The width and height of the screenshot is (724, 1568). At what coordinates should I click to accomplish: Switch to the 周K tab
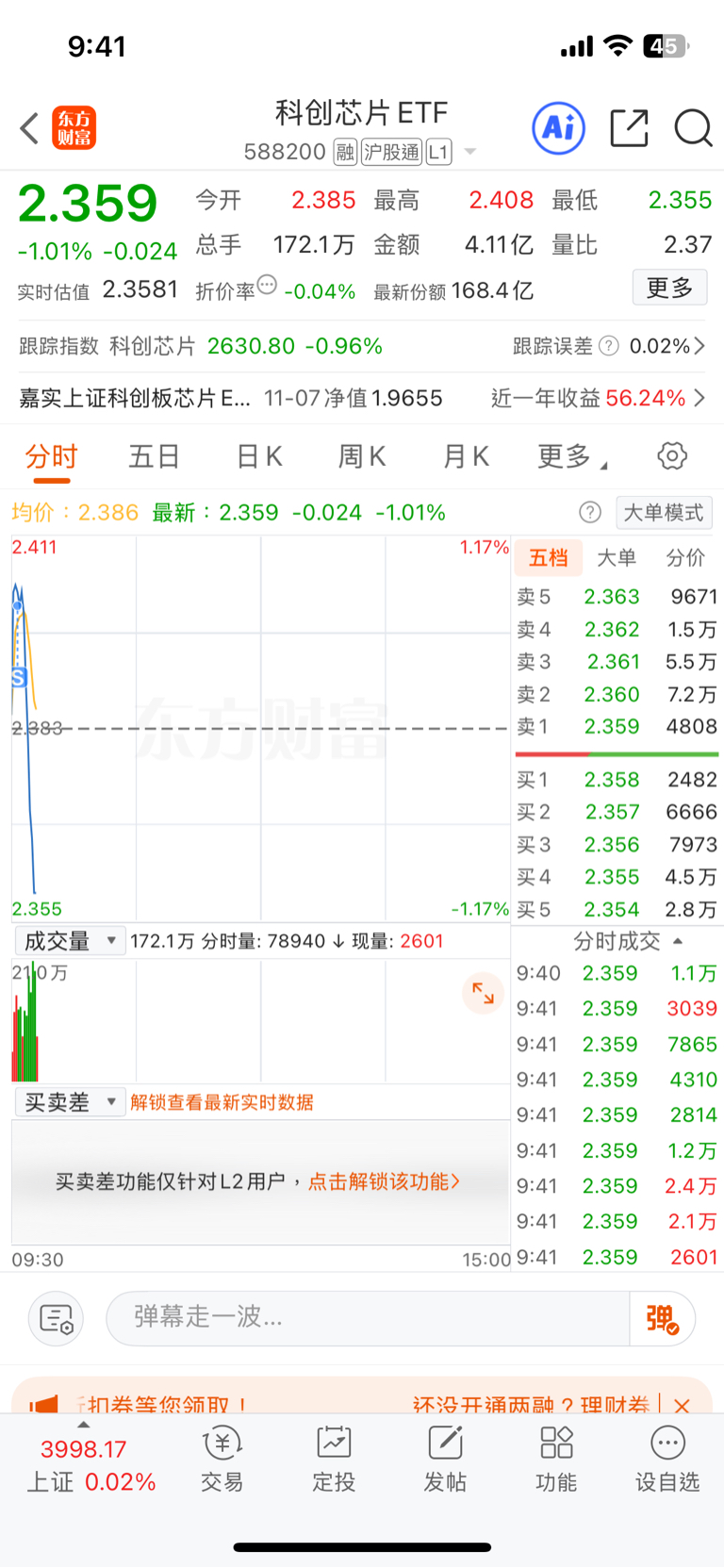(x=362, y=456)
